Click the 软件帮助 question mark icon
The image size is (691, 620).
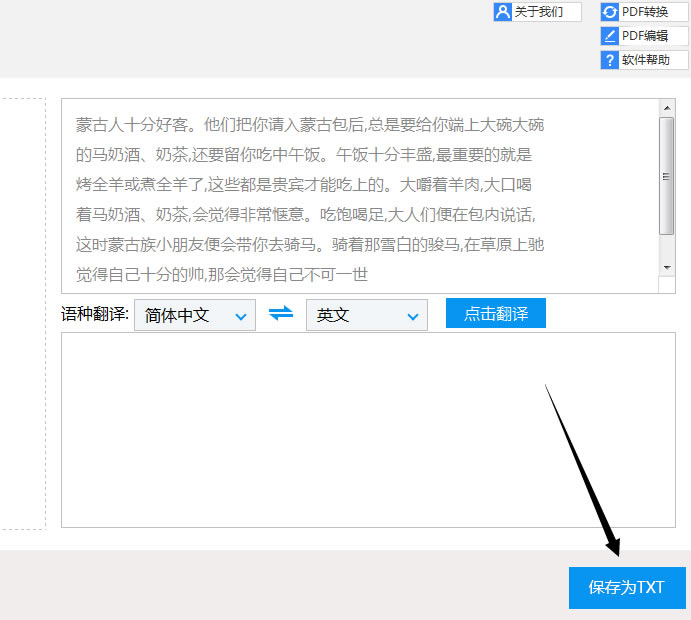click(609, 60)
